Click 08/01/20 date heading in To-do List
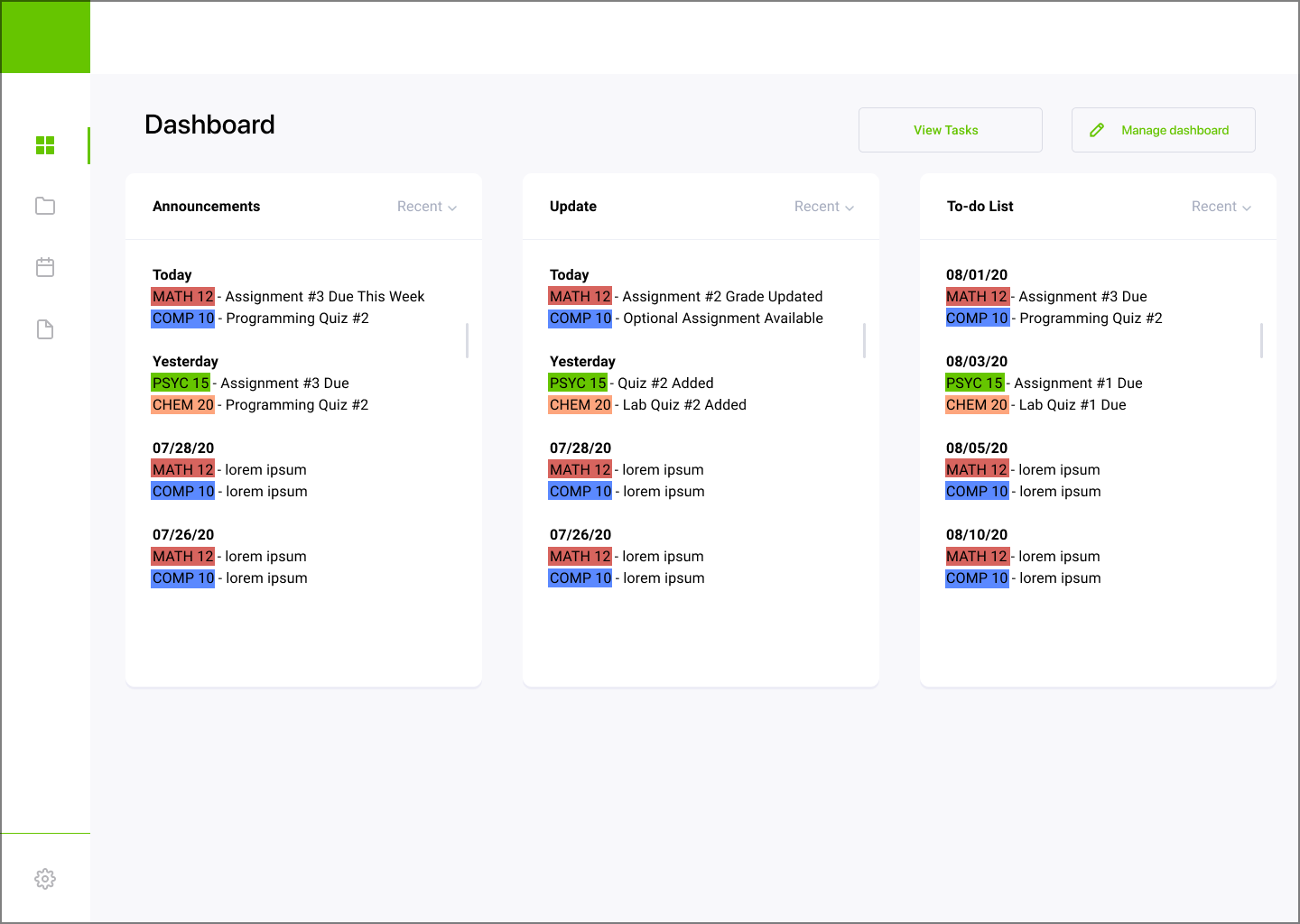The image size is (1300, 924). tap(977, 275)
